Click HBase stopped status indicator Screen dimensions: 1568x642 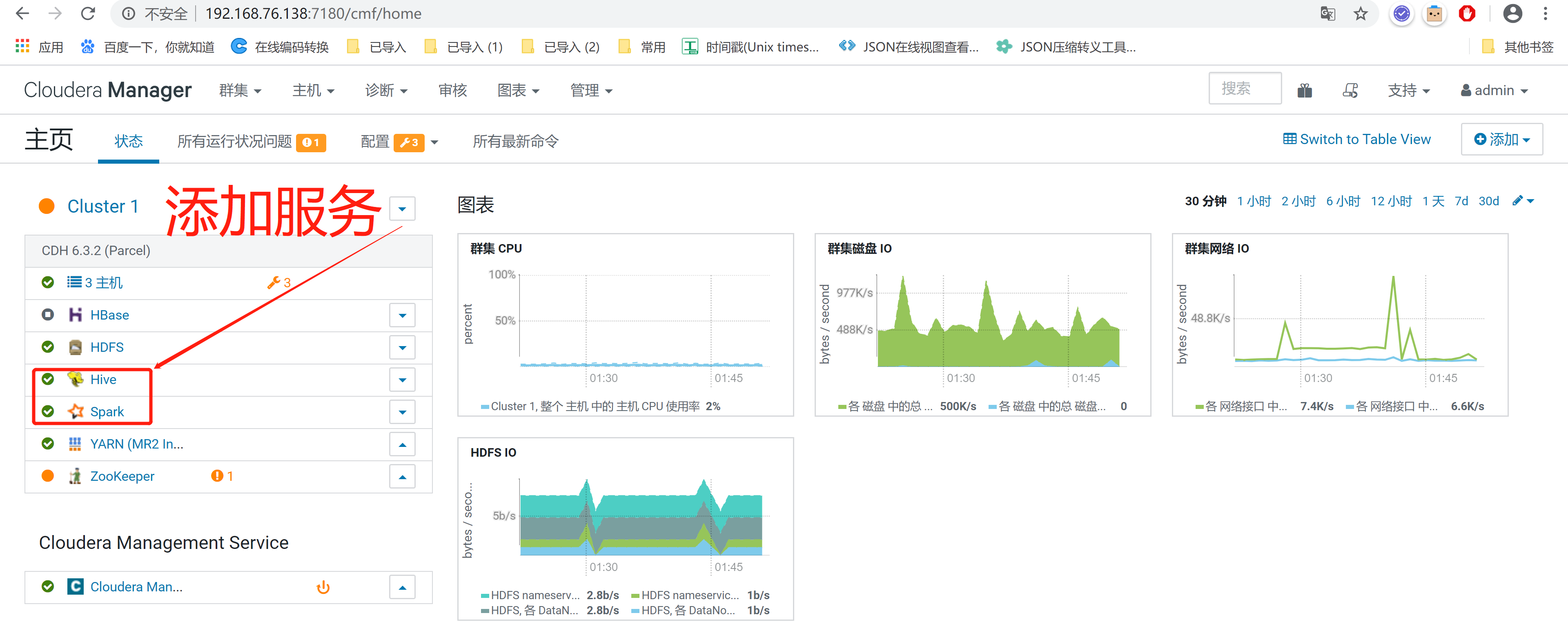pyautogui.click(x=47, y=315)
